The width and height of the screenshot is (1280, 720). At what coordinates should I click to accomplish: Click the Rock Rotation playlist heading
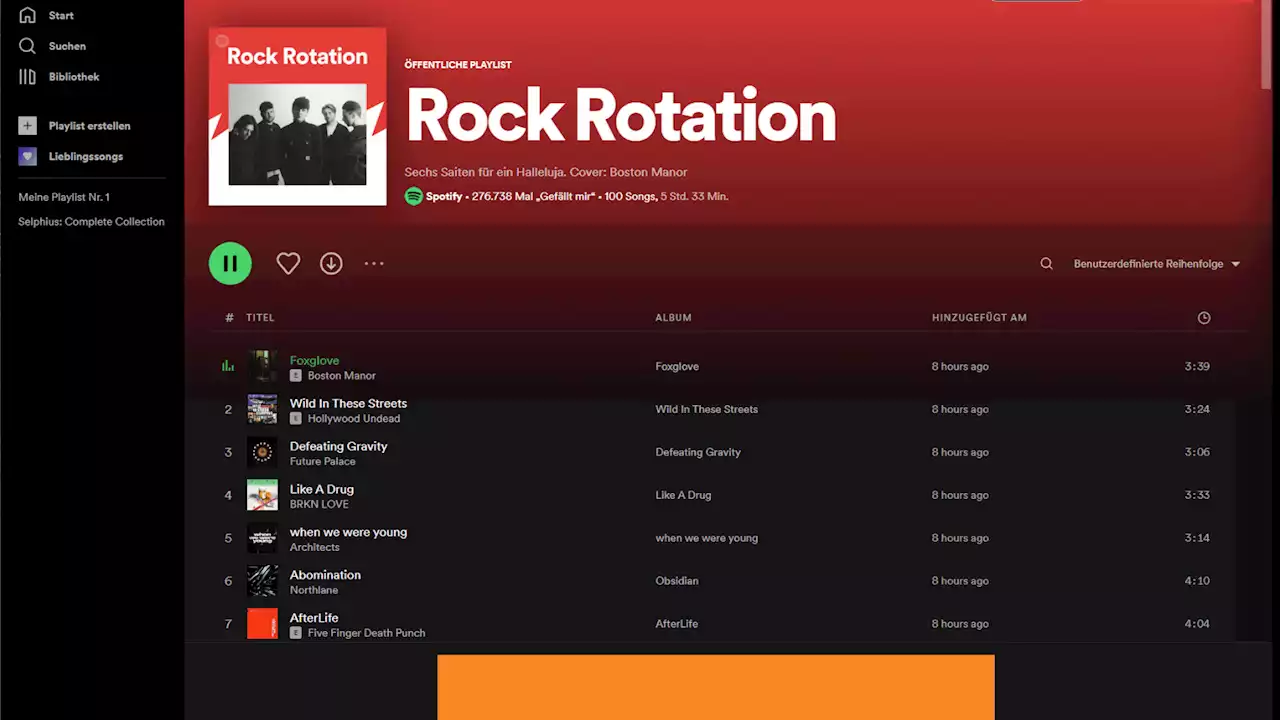(620, 116)
